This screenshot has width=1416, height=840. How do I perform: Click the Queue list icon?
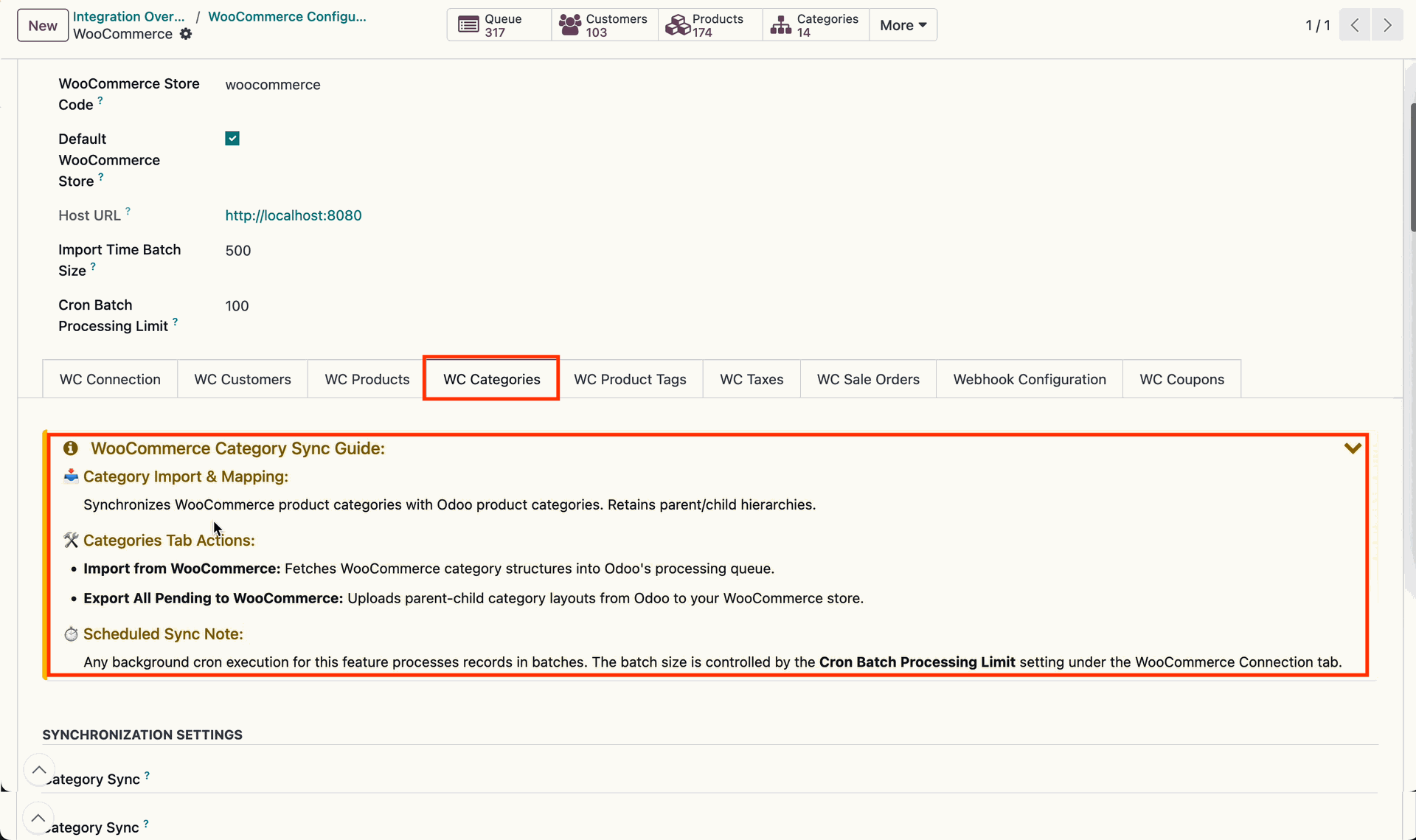click(468, 25)
